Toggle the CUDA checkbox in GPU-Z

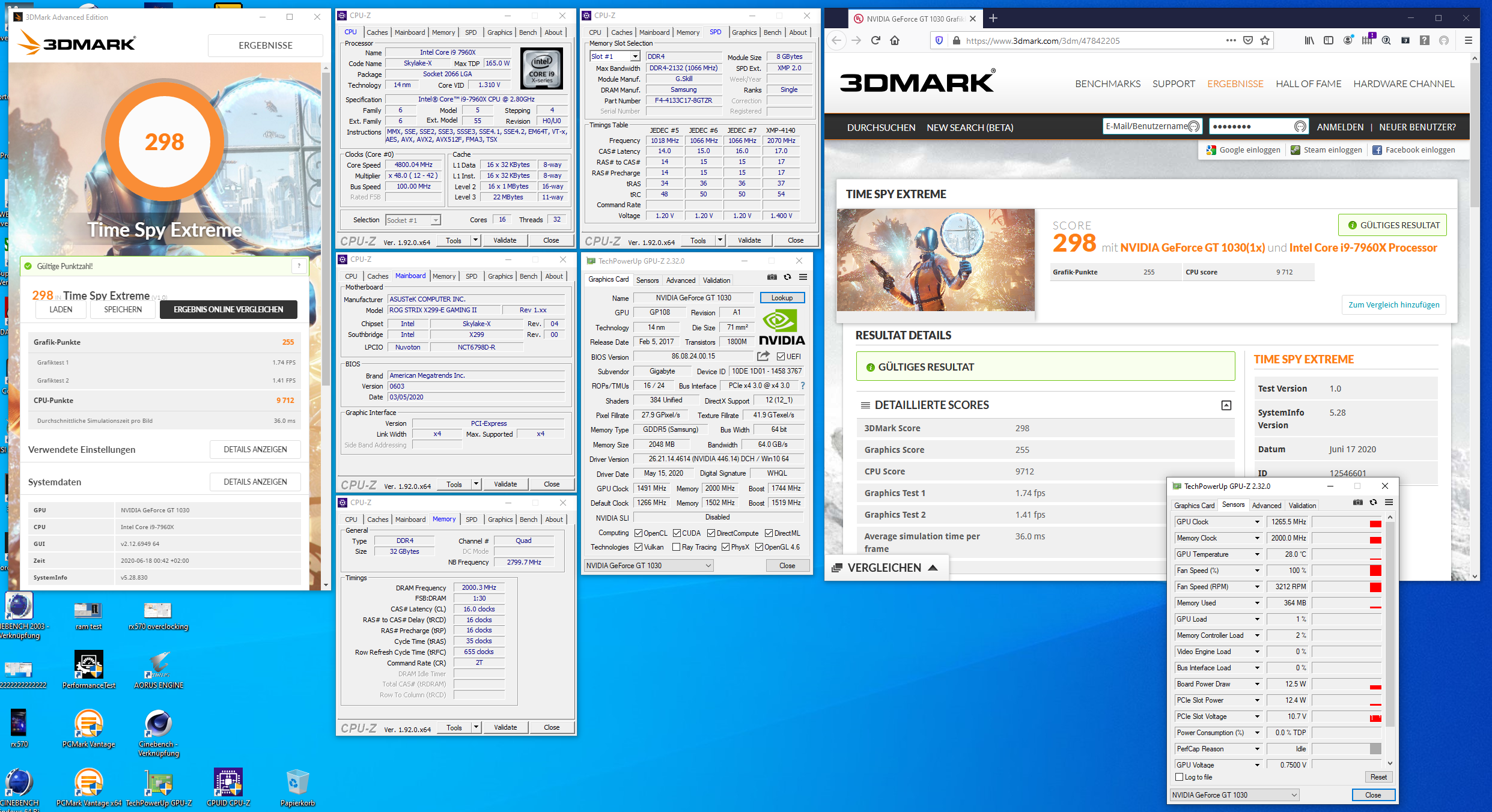[x=677, y=533]
